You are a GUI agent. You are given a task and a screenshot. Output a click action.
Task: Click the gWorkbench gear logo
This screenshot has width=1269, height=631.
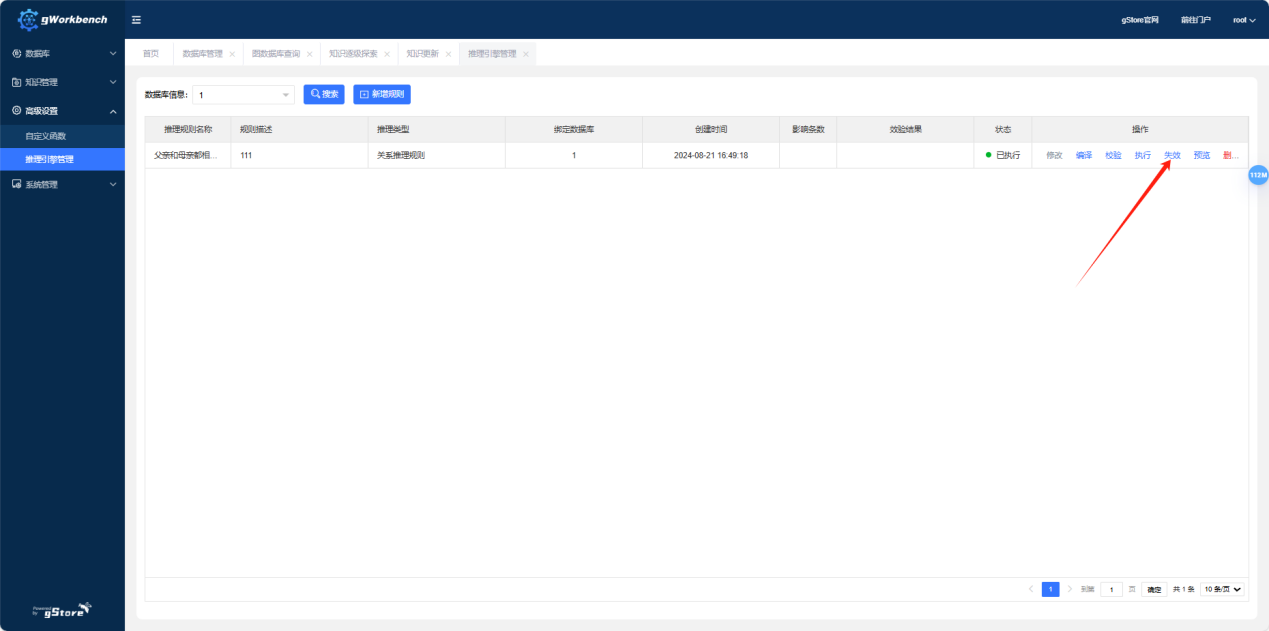(29, 19)
